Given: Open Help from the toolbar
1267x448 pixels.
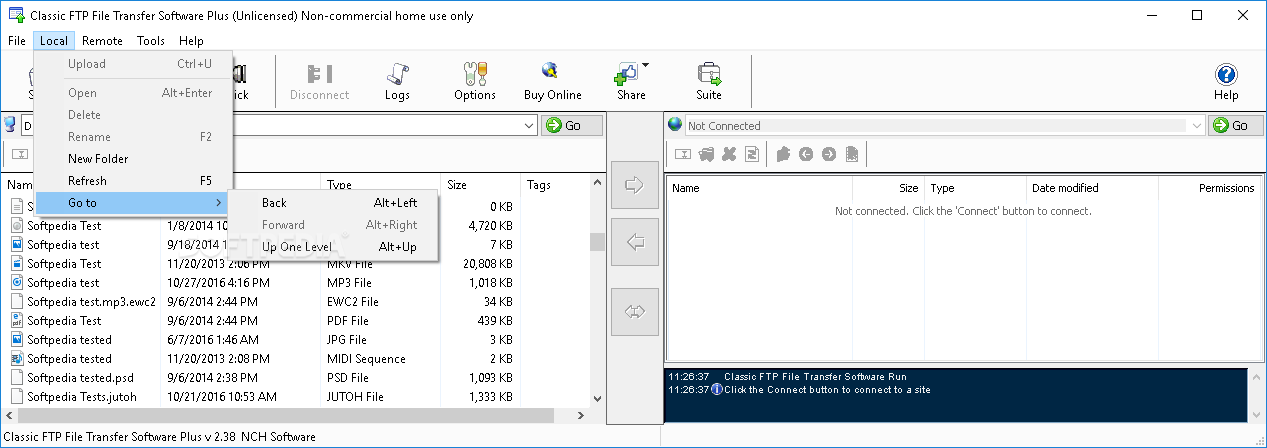Looking at the screenshot, I should pyautogui.click(x=1225, y=81).
